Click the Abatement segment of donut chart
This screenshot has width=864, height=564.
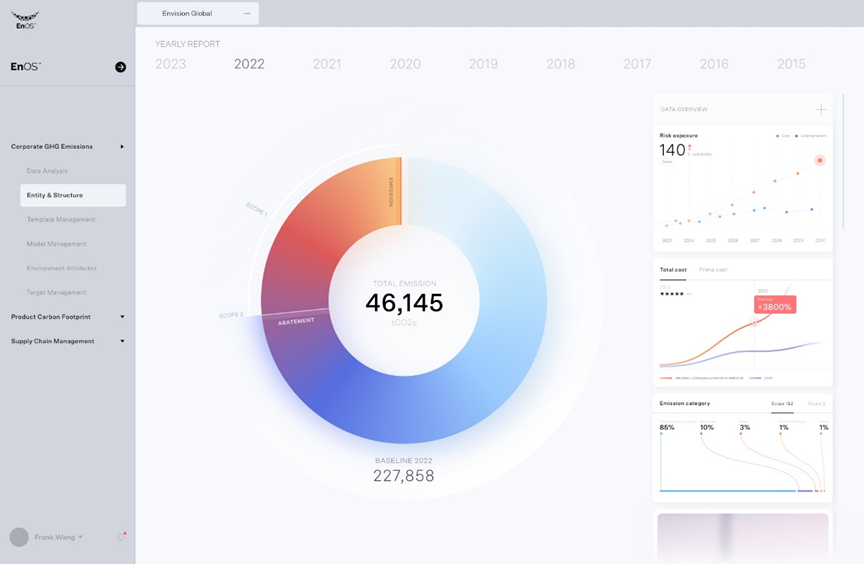(296, 321)
